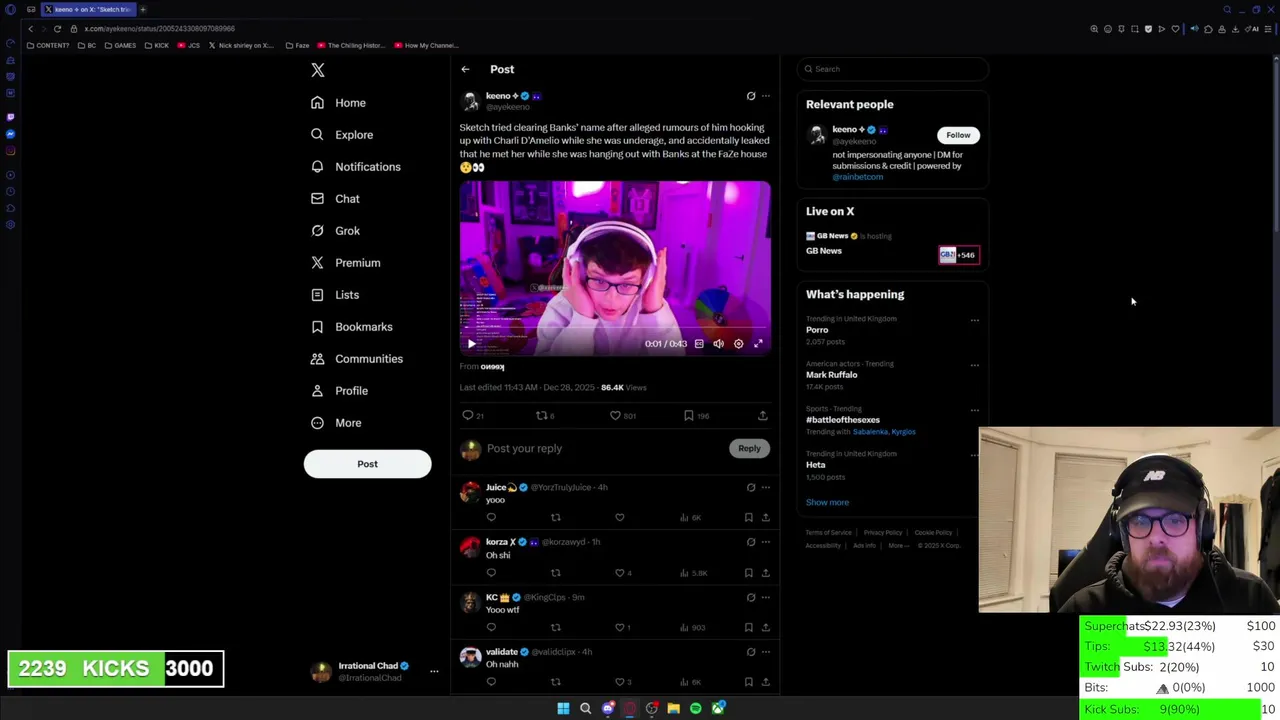Viewport: 1280px width, 720px height.
Task: Repost keeno's post using the repost icon
Action: click(x=542, y=415)
